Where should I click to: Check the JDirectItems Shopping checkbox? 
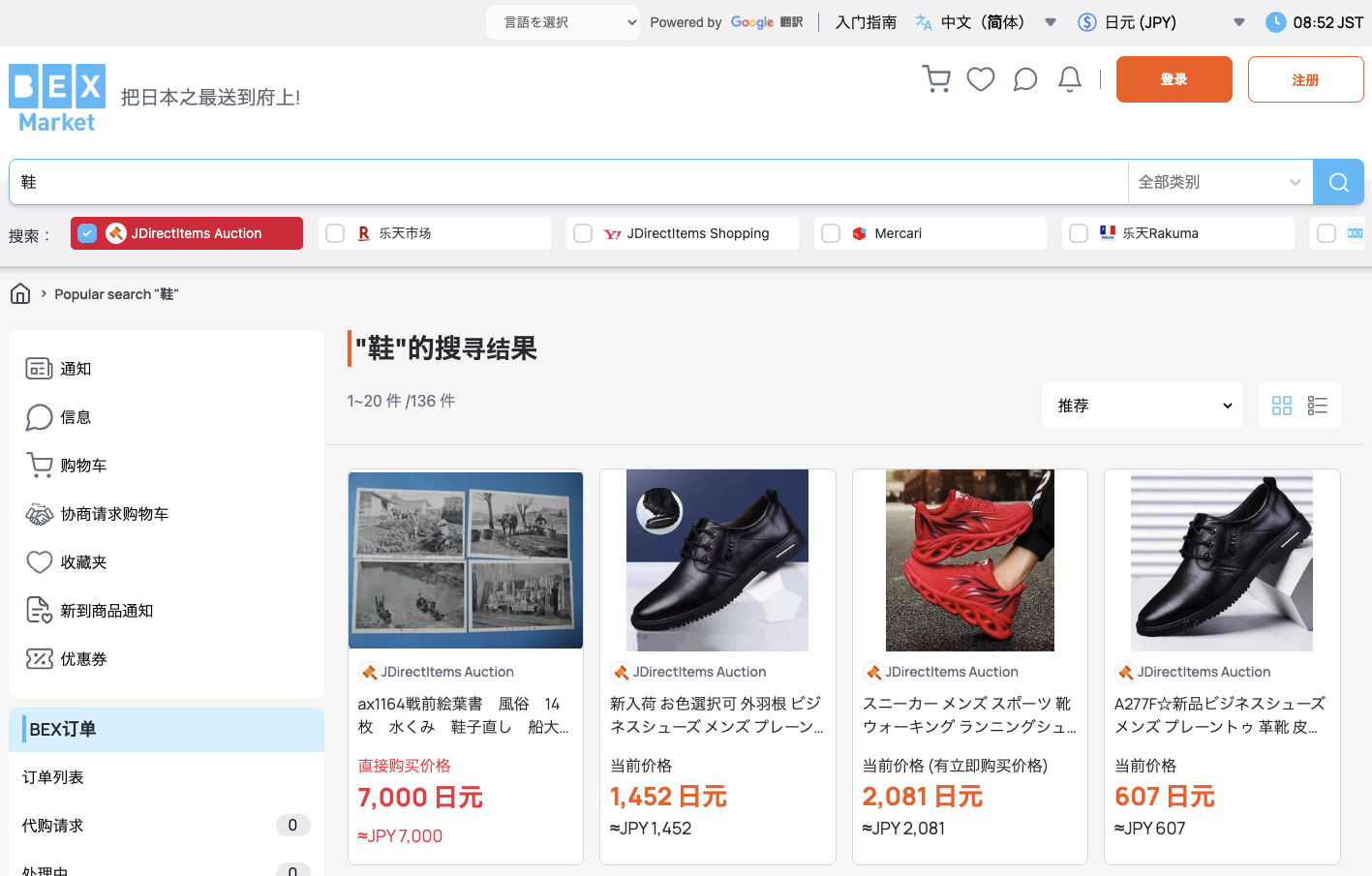pyautogui.click(x=583, y=233)
